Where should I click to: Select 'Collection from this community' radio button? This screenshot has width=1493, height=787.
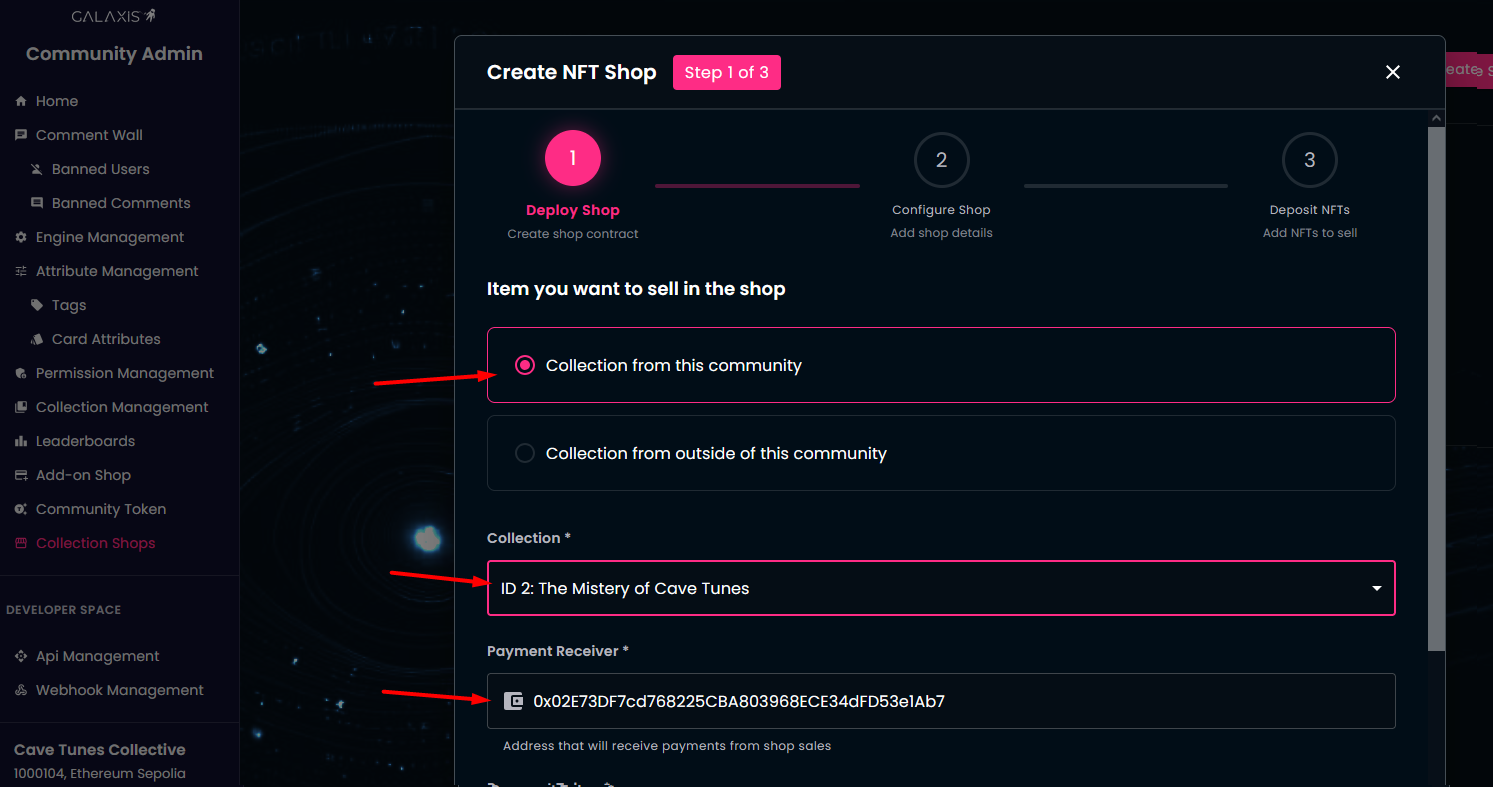point(525,366)
